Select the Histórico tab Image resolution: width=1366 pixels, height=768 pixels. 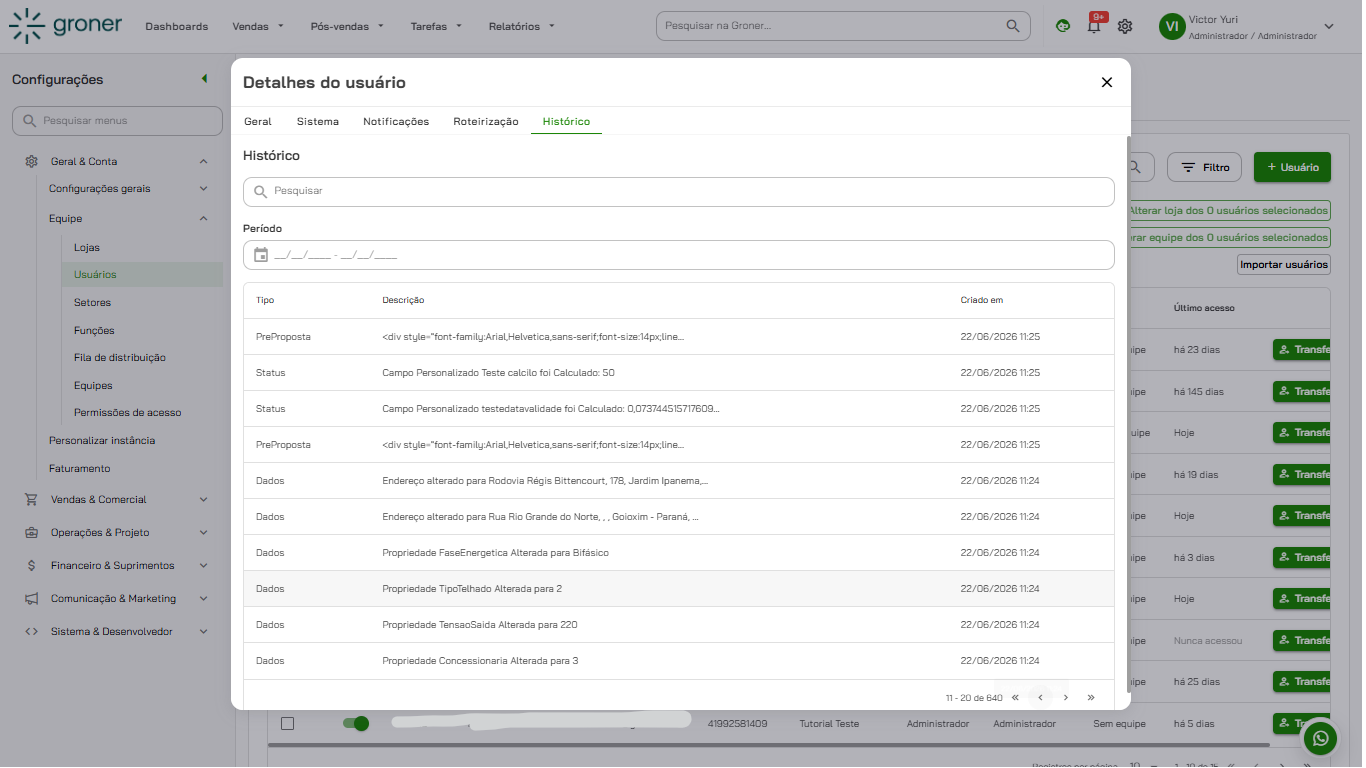point(566,121)
